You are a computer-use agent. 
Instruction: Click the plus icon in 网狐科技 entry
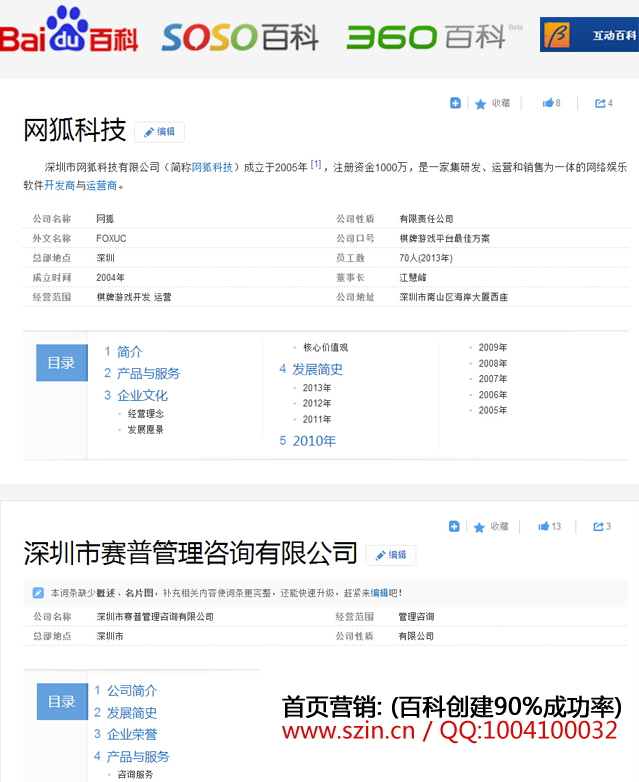coord(455,103)
